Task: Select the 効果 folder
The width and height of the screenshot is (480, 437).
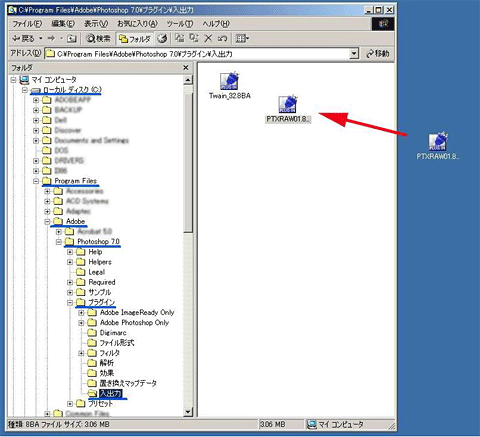Action: 107,373
